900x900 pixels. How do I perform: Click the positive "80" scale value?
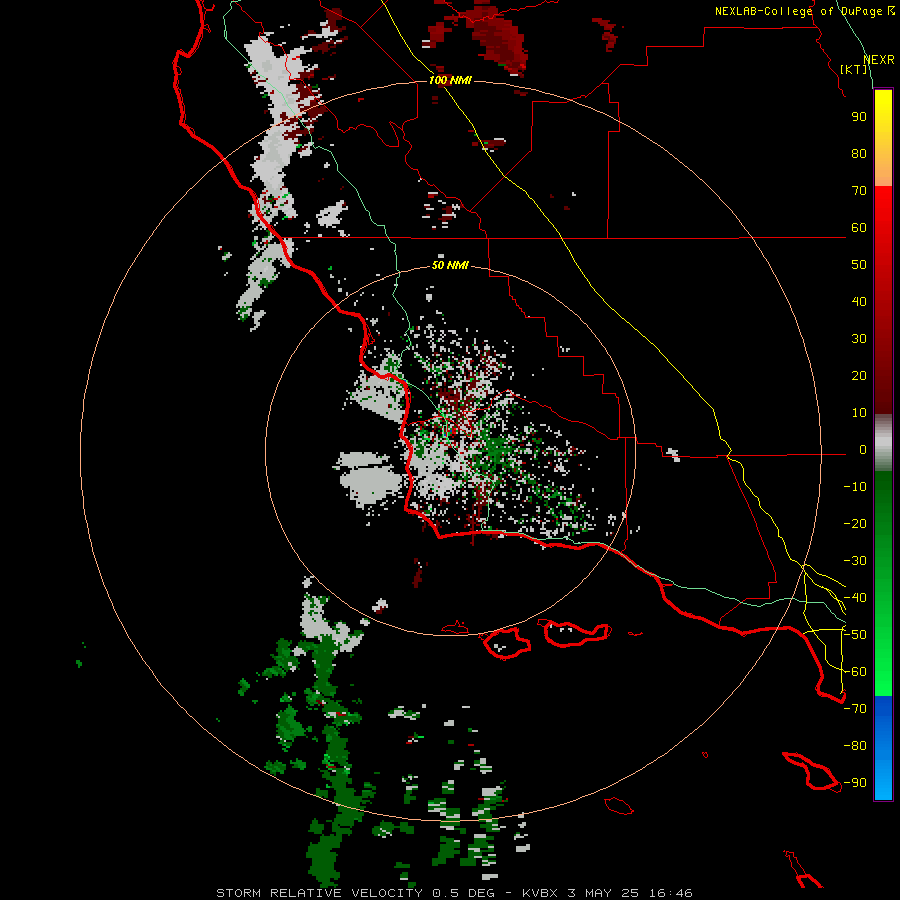(859, 154)
